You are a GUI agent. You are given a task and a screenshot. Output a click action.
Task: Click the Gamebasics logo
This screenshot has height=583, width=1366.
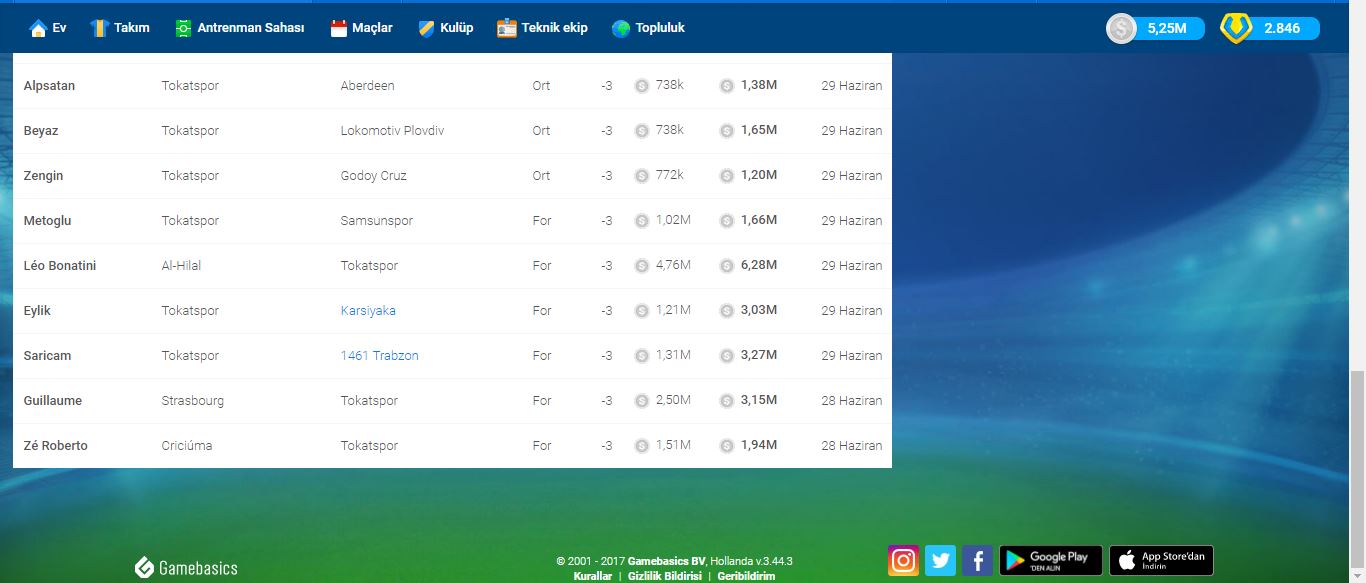[x=186, y=568]
